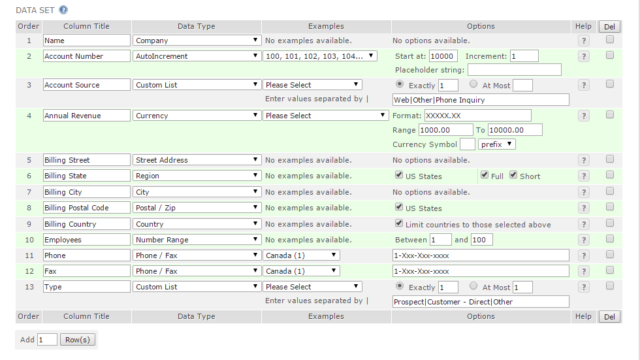This screenshot has width=640, height=360.
Task: Click the help icon for Billing Street row
Action: coord(584,160)
